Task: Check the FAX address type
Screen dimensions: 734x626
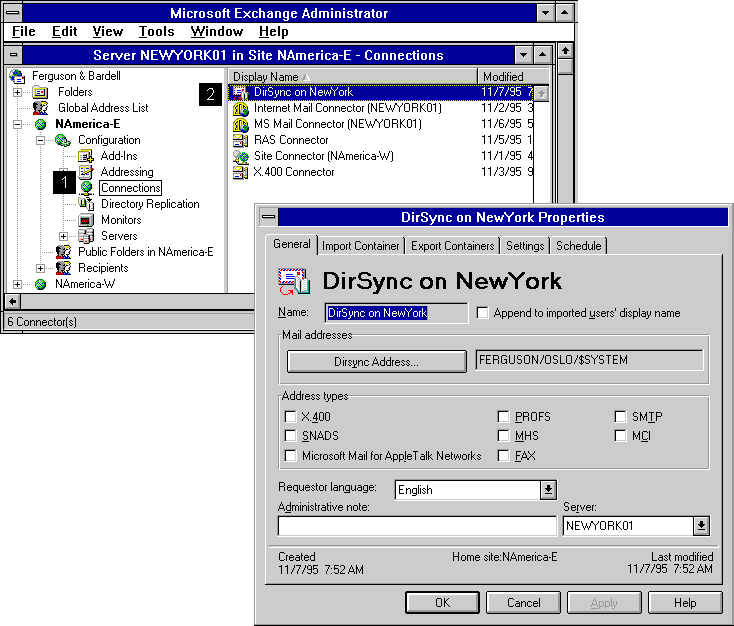Action: [x=503, y=456]
